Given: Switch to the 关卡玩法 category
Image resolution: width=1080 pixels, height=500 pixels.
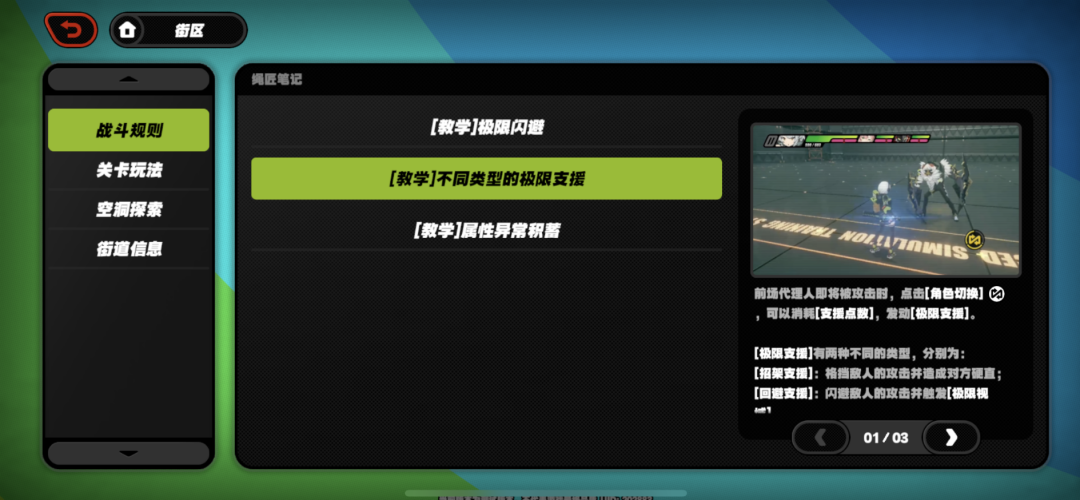Looking at the screenshot, I should [129, 170].
